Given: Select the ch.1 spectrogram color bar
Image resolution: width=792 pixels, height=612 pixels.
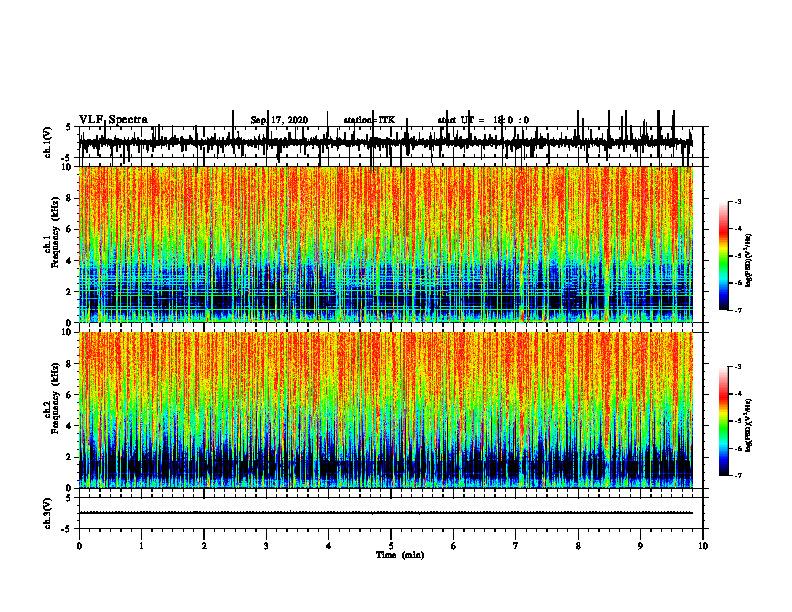Looking at the screenshot, I should click(x=723, y=256).
